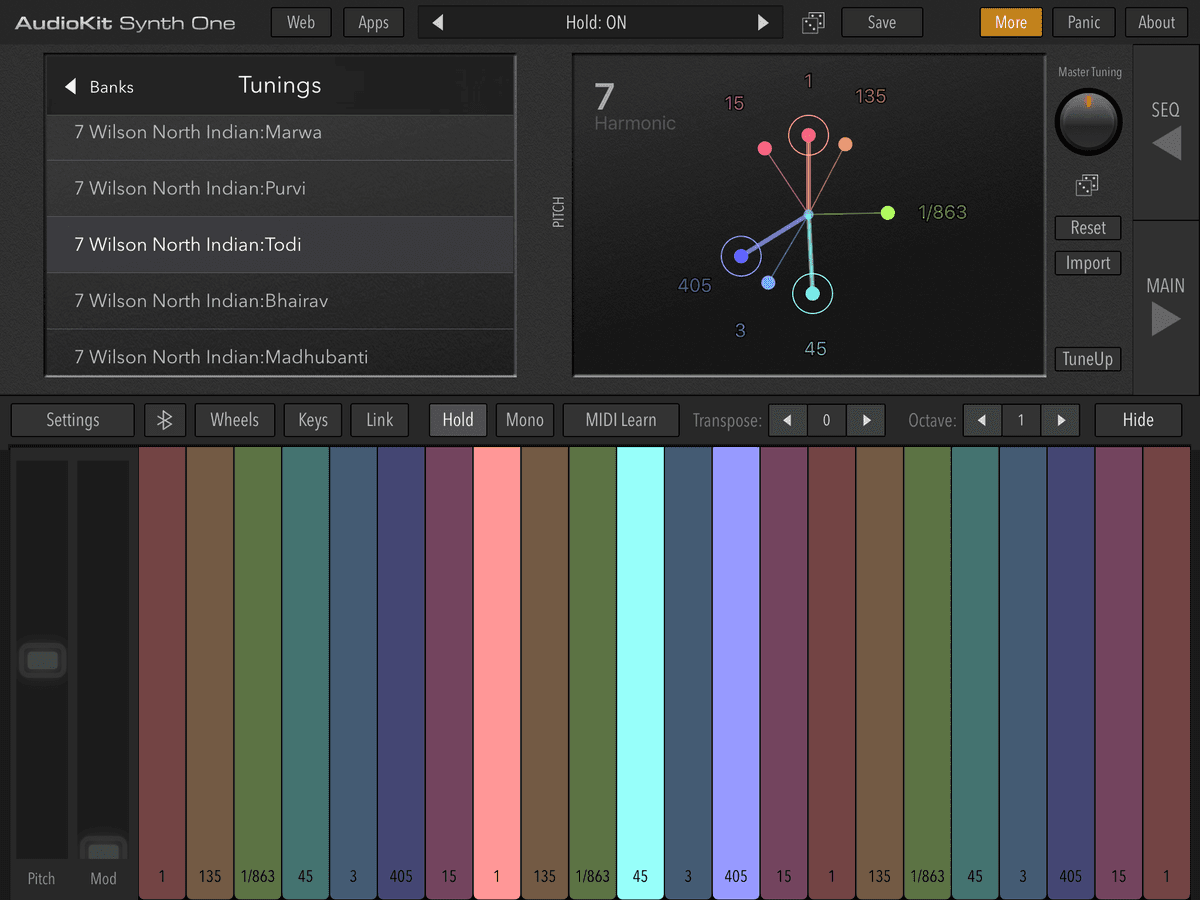Click the Master Tuning knob
1200x900 pixels.
[1089, 123]
